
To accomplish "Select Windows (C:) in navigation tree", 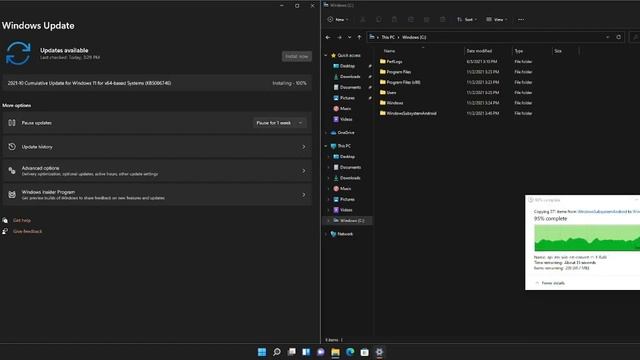I will (x=348, y=220).
